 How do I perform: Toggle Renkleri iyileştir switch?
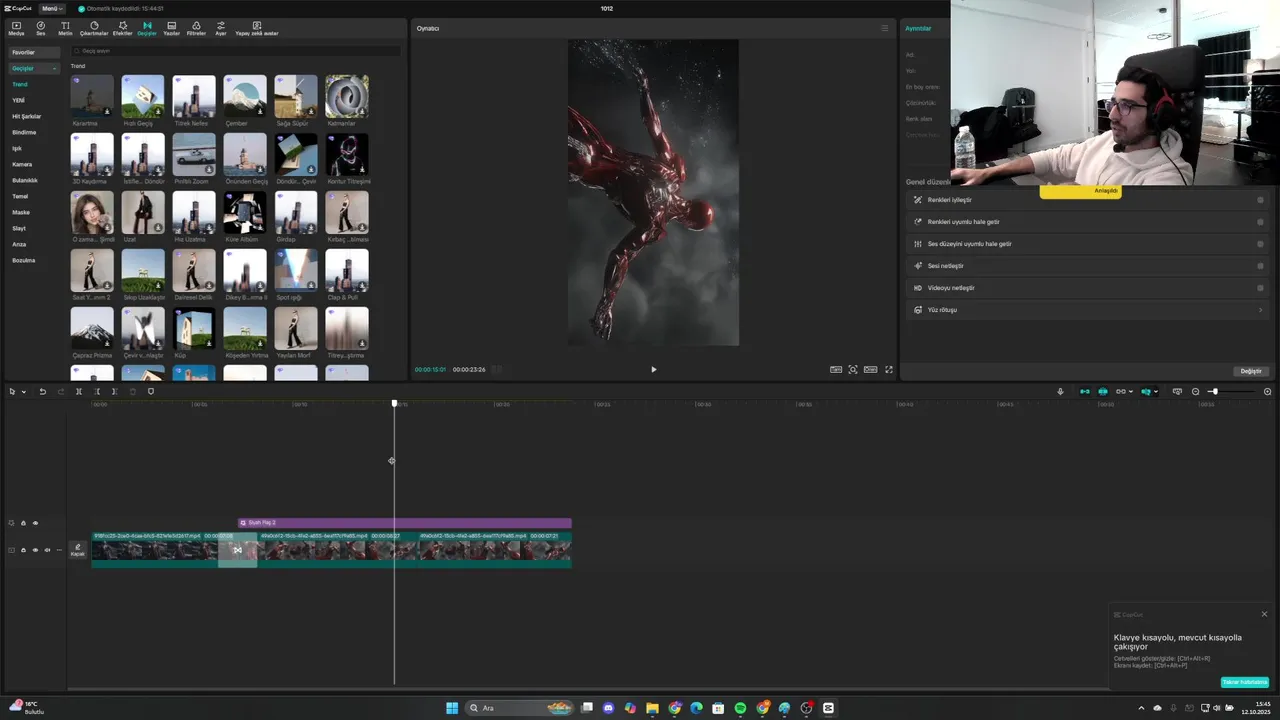pyautogui.click(x=1260, y=200)
